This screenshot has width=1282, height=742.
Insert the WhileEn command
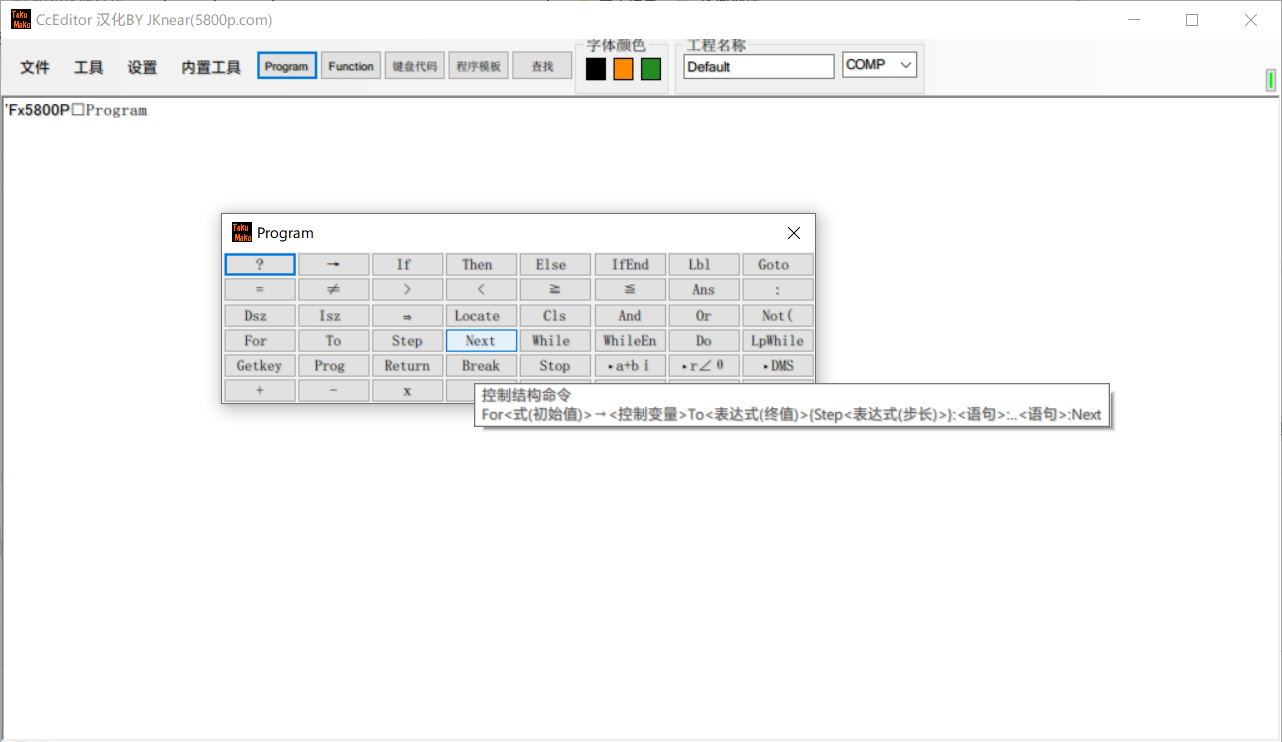(630, 341)
